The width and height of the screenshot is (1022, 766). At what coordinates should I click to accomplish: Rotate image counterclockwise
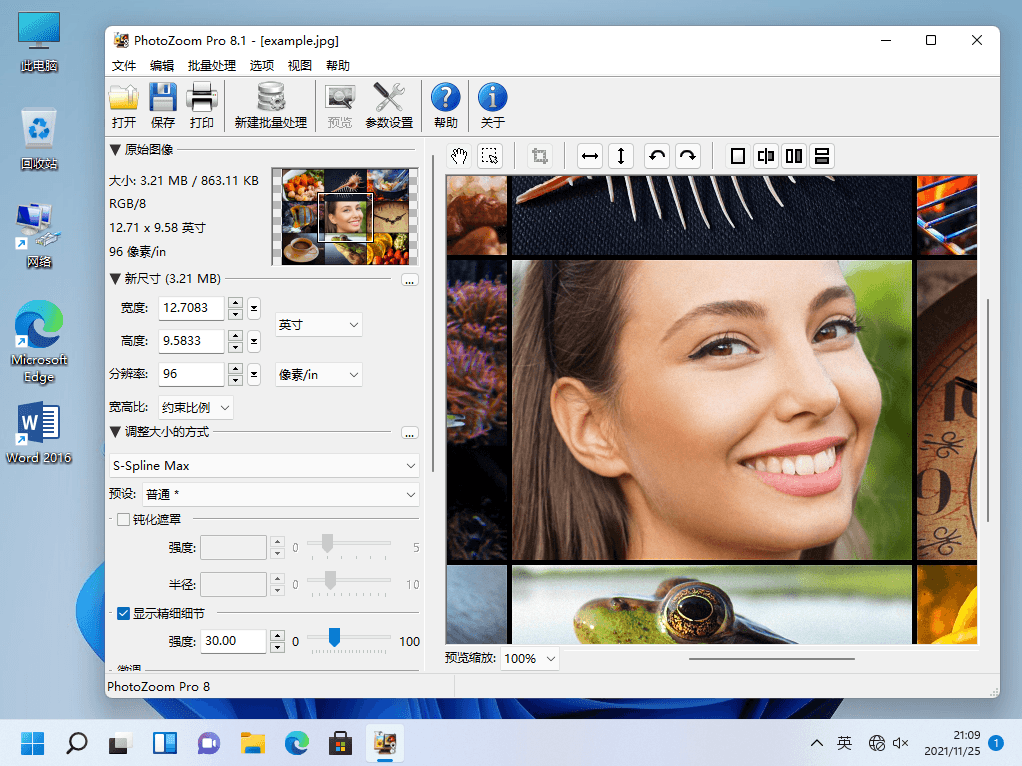point(657,156)
